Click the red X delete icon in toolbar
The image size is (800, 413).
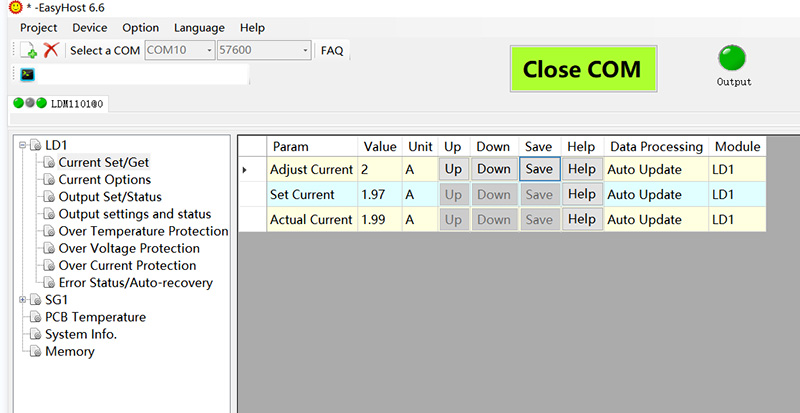tap(51, 50)
